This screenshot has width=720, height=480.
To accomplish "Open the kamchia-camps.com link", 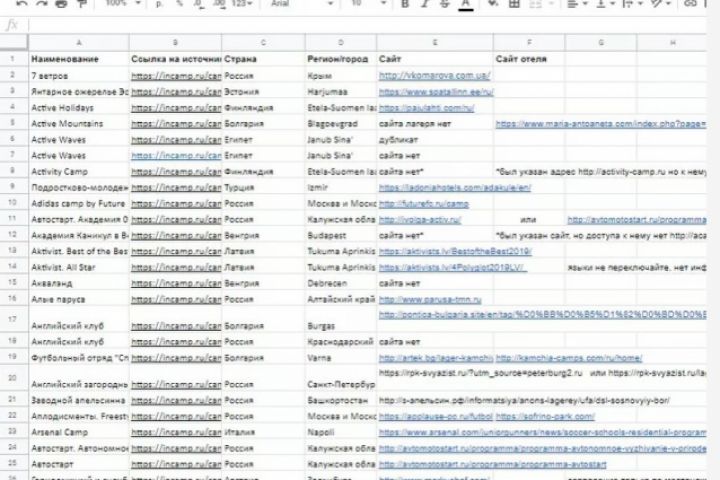I will (569, 358).
